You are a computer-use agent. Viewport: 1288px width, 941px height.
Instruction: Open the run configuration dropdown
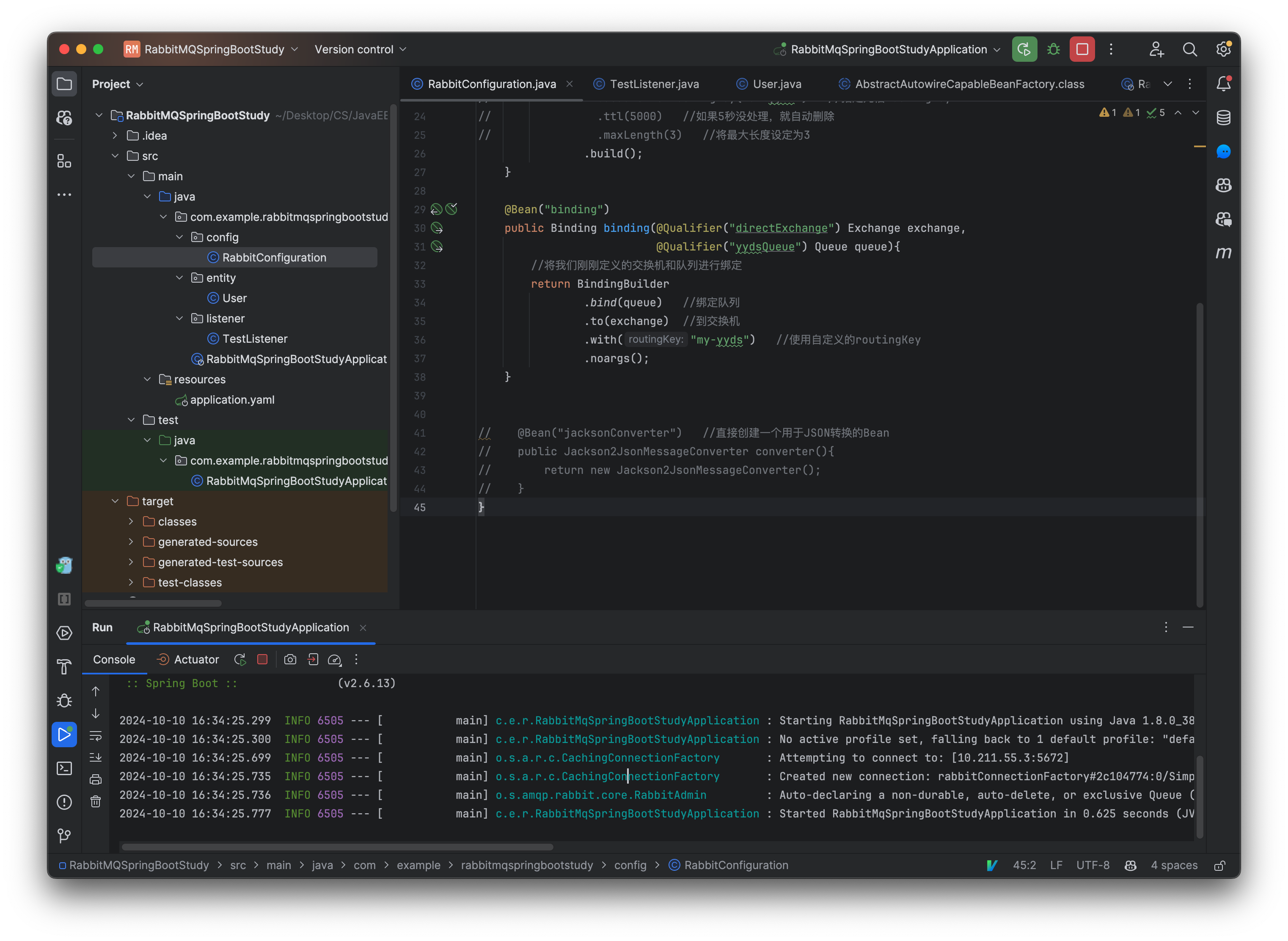coord(889,50)
